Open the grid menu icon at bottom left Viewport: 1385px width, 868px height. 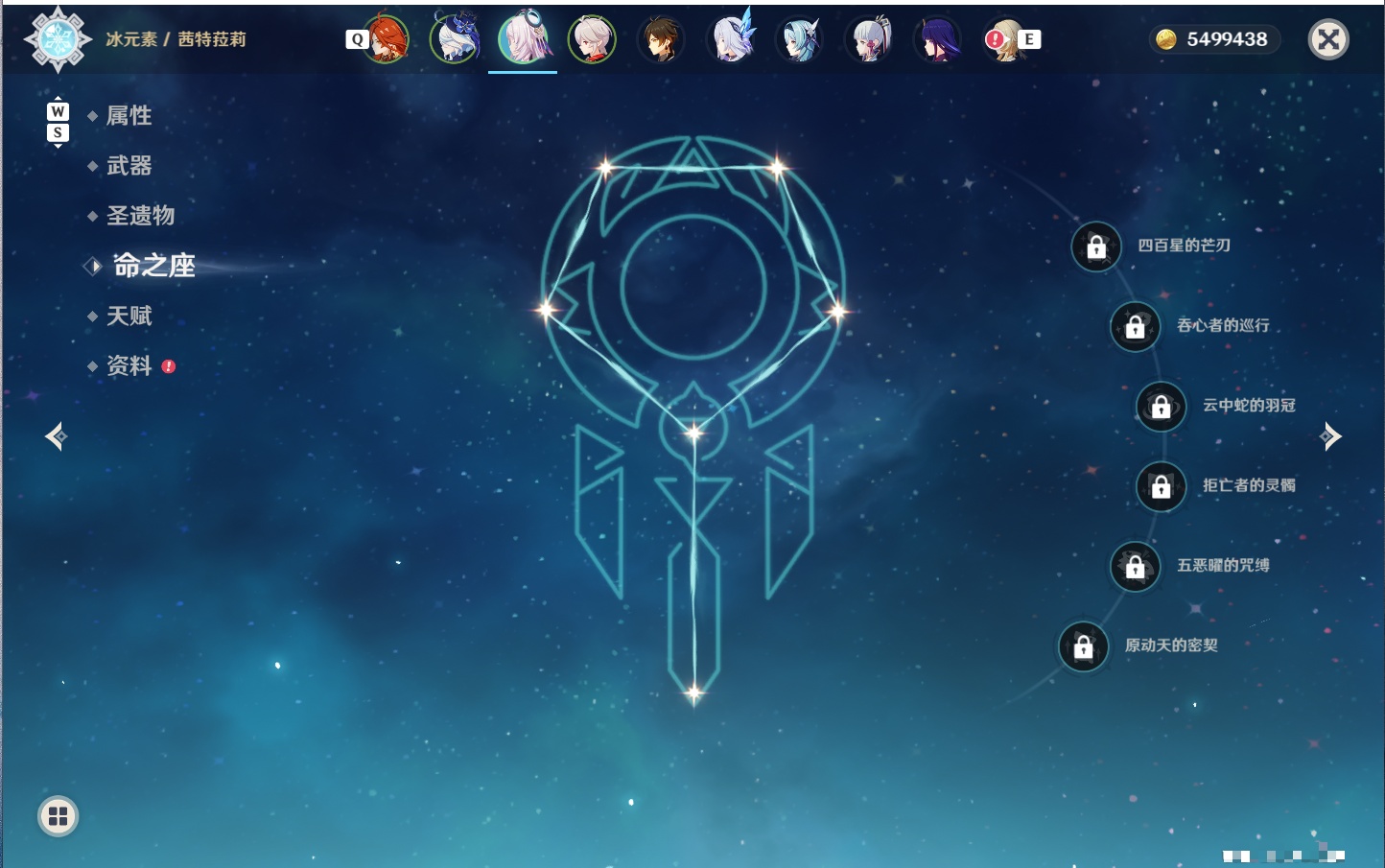click(x=58, y=816)
